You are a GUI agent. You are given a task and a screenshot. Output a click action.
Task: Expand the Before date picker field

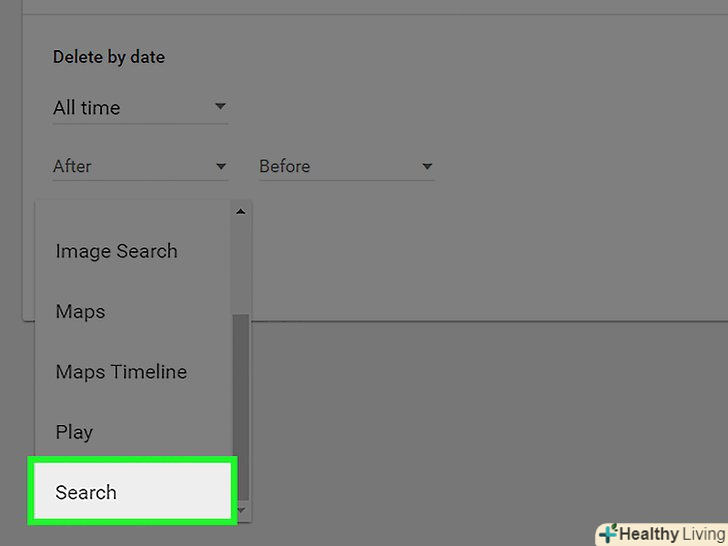[345, 166]
